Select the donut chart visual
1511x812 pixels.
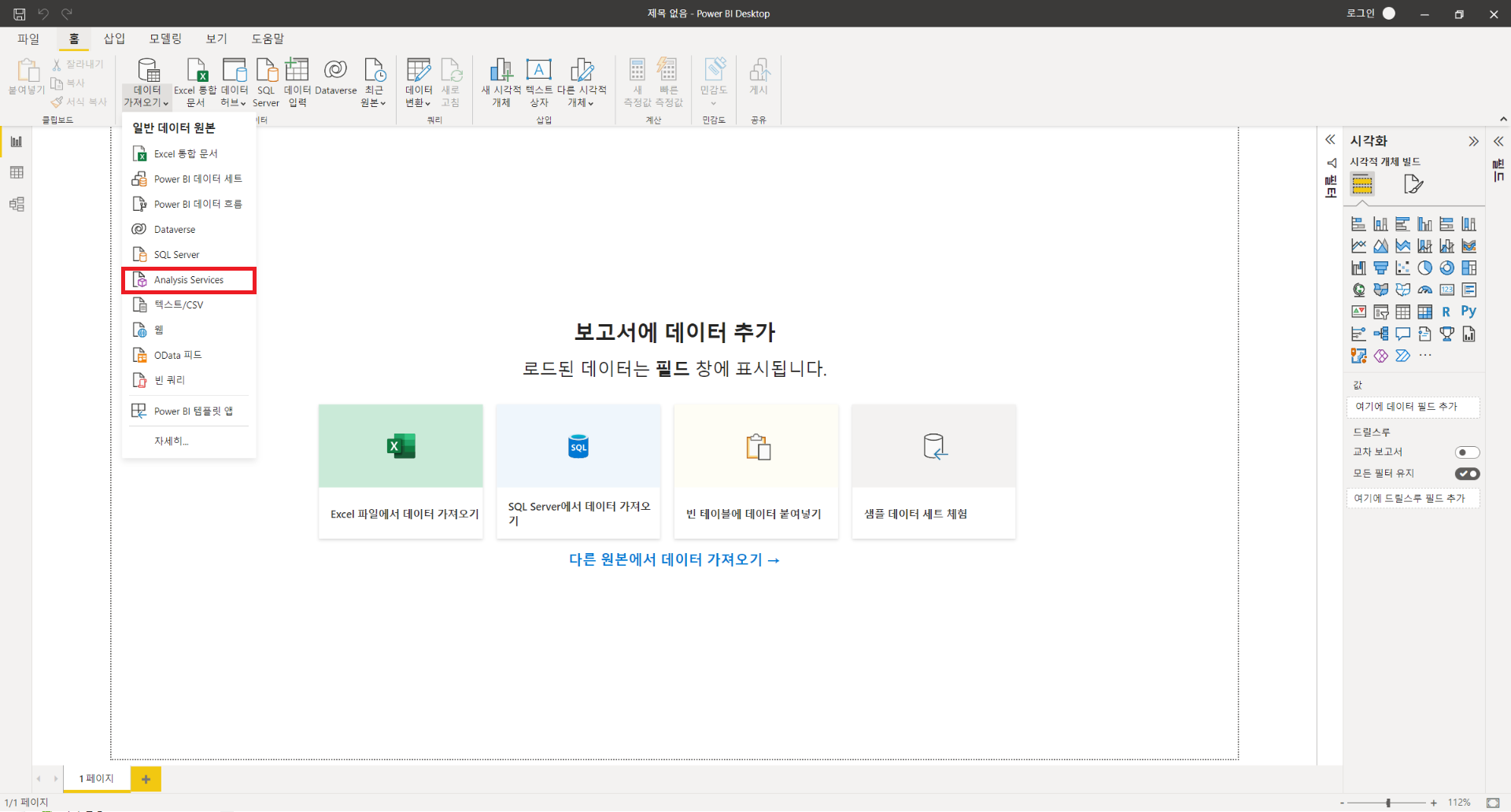click(1446, 268)
